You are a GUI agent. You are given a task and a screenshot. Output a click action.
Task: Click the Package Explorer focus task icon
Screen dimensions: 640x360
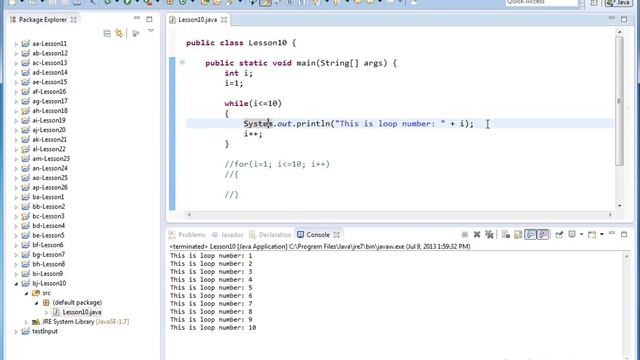(x=136, y=33)
